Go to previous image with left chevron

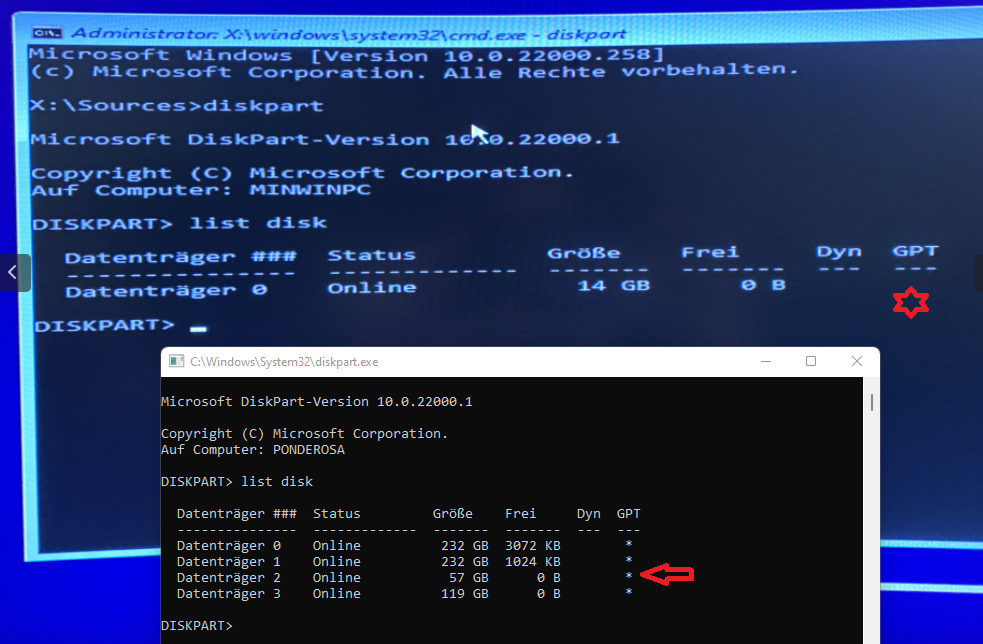point(13,273)
